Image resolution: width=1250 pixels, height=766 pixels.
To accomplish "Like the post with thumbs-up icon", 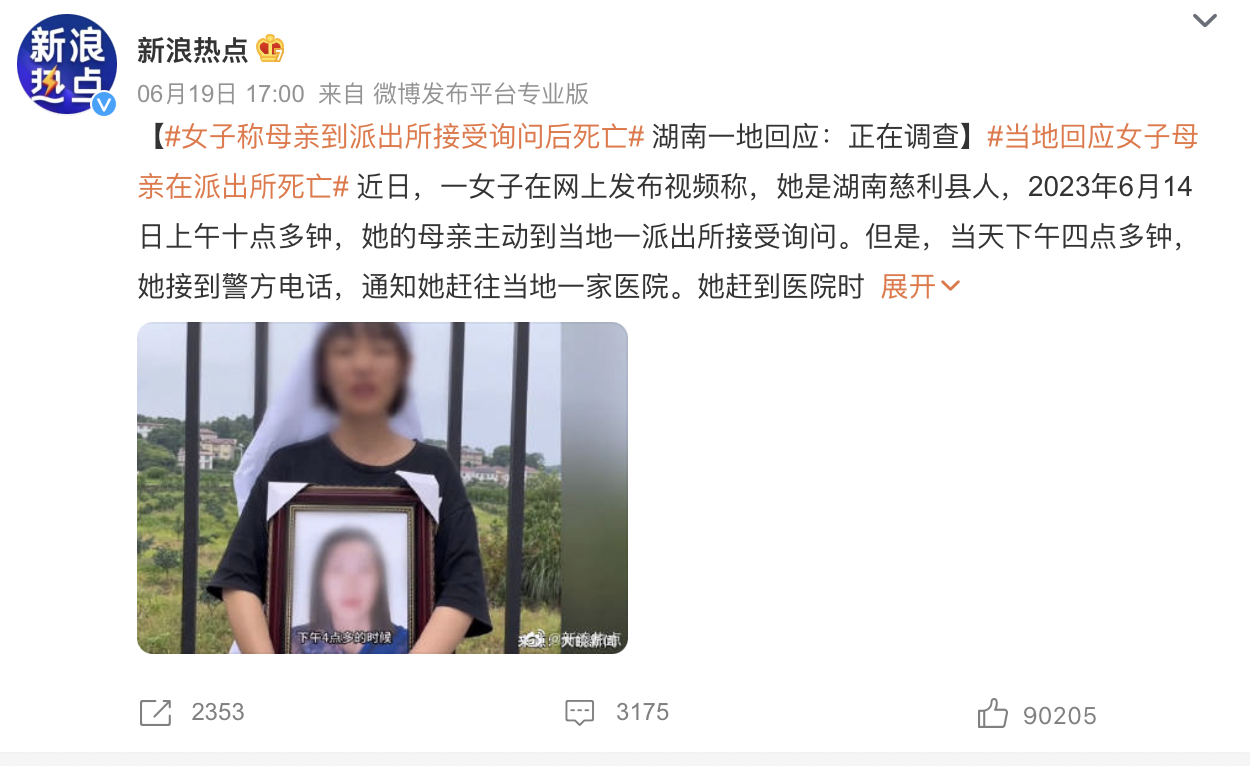I will click(x=992, y=714).
